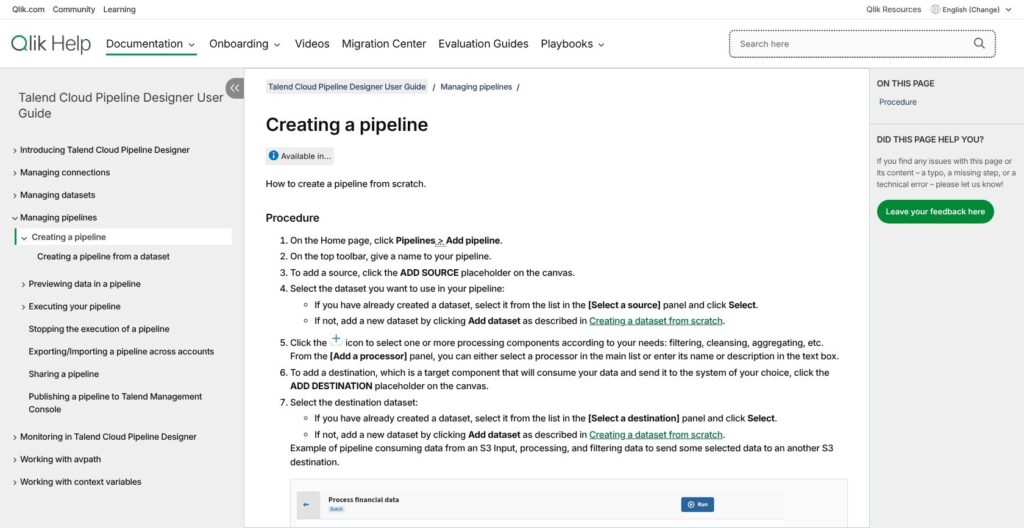
Task: Click the globe language icon
Action: (935, 9)
